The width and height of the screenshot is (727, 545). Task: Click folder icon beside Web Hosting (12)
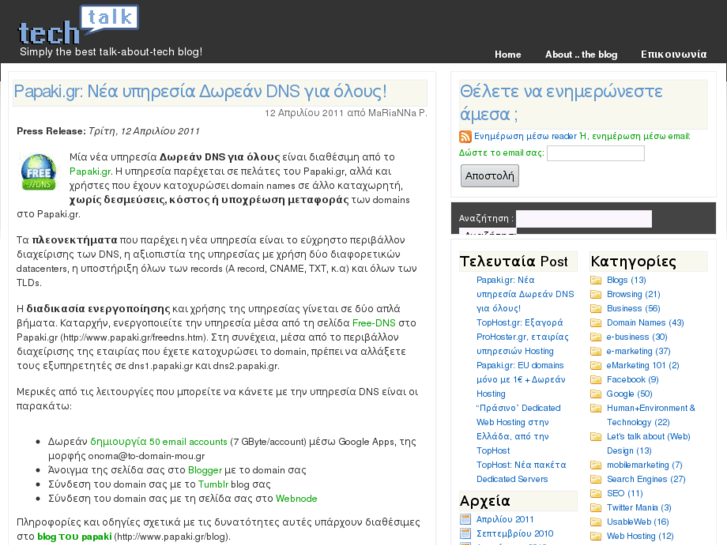[596, 536]
